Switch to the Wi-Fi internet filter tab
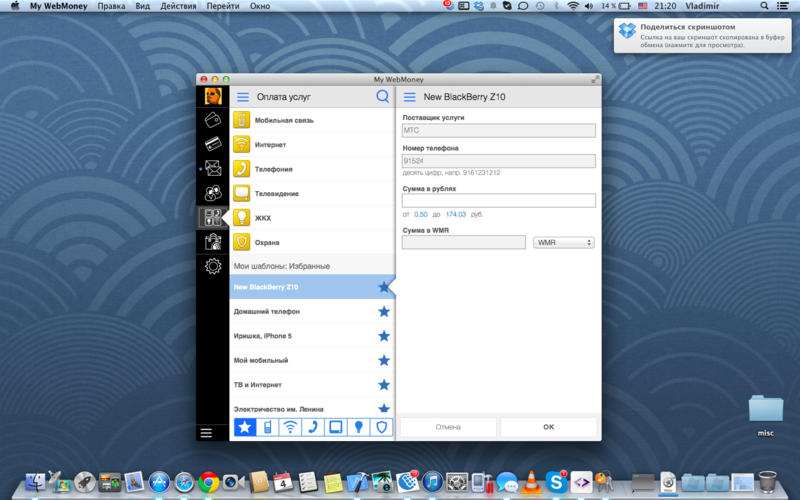 pyautogui.click(x=290, y=427)
